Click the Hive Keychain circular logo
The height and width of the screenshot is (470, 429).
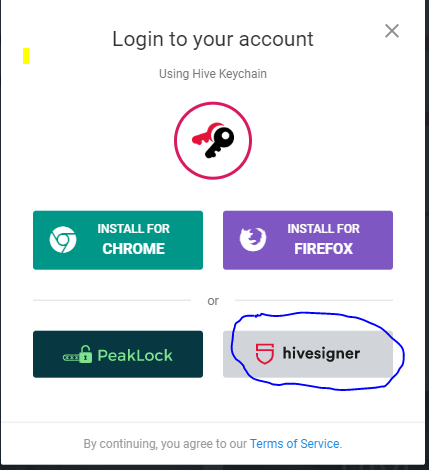[x=213, y=141]
